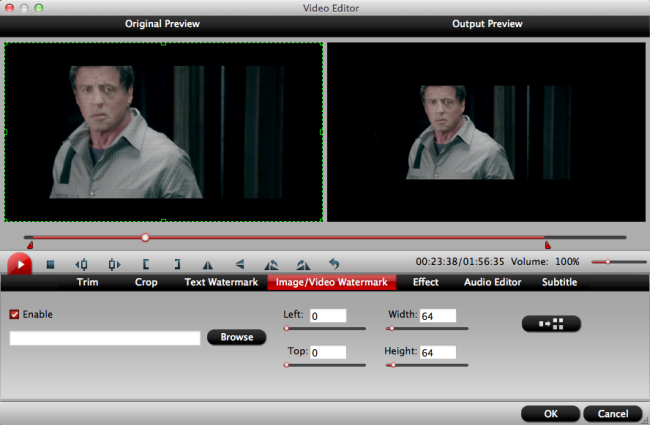
Task: Flip video vertically
Action: (240, 264)
